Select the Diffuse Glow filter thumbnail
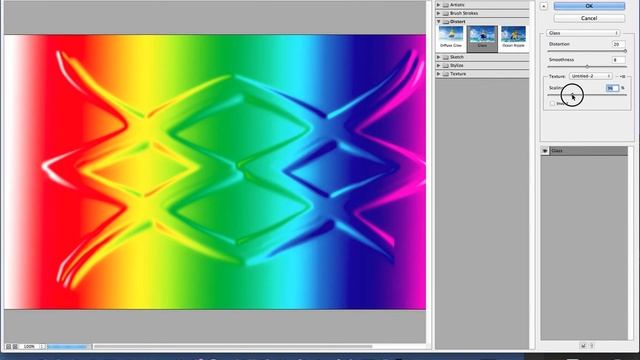This screenshot has width=640, height=360. pyautogui.click(x=451, y=38)
